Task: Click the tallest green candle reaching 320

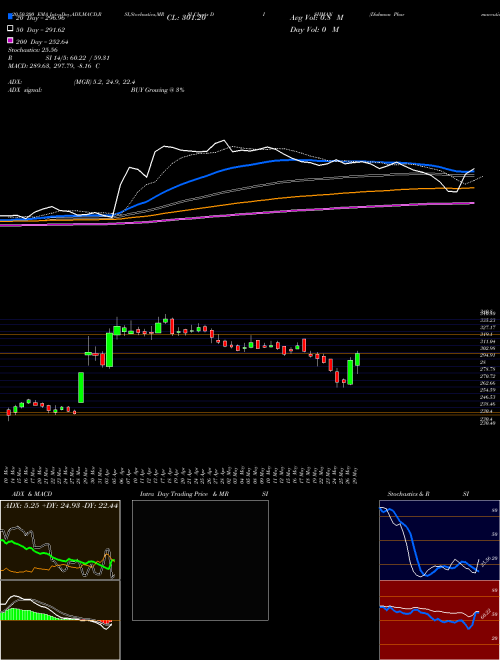Action: [109, 350]
